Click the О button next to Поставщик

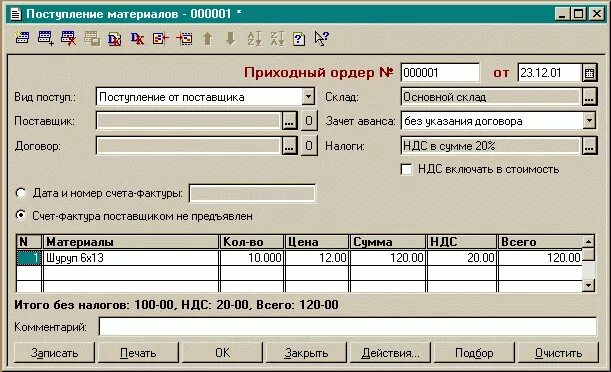click(x=309, y=121)
